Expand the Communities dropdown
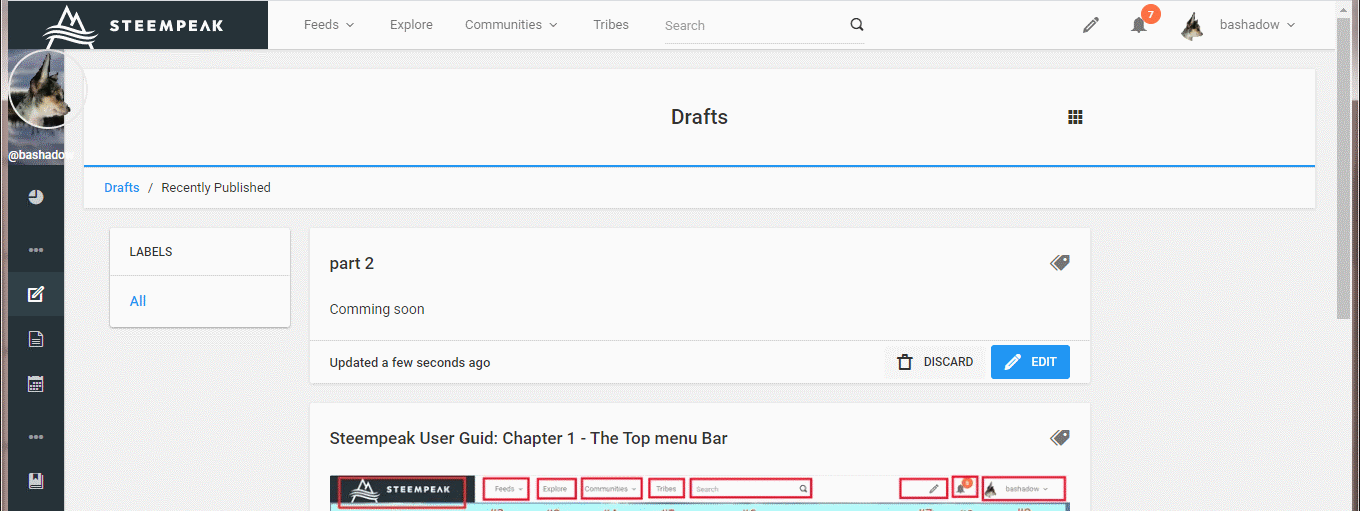This screenshot has width=1360, height=511. (x=511, y=25)
